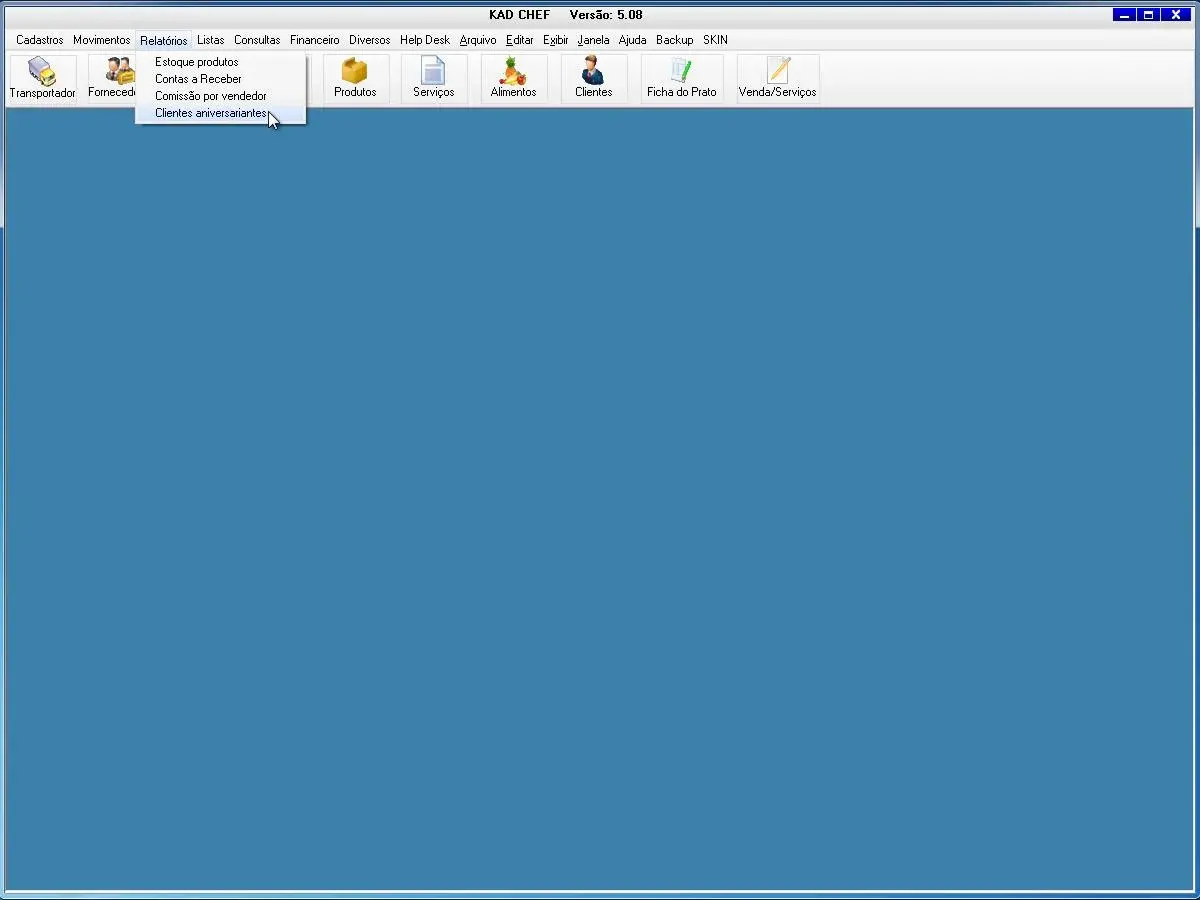The width and height of the screenshot is (1200, 900).
Task: Open the Editar menu
Action: [520, 40]
